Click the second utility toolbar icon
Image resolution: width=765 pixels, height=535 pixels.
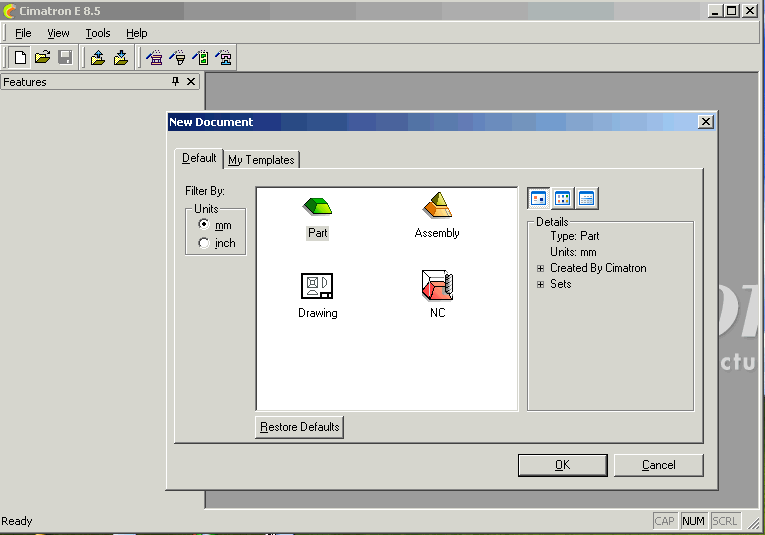coord(178,58)
